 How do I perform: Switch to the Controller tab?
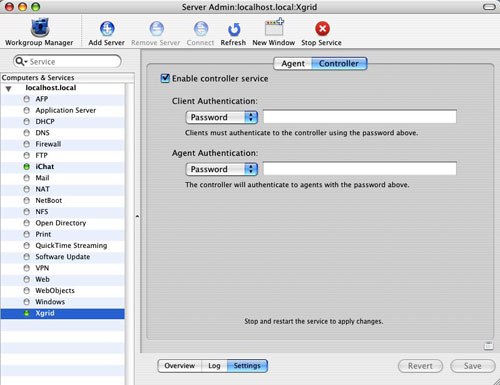point(339,63)
